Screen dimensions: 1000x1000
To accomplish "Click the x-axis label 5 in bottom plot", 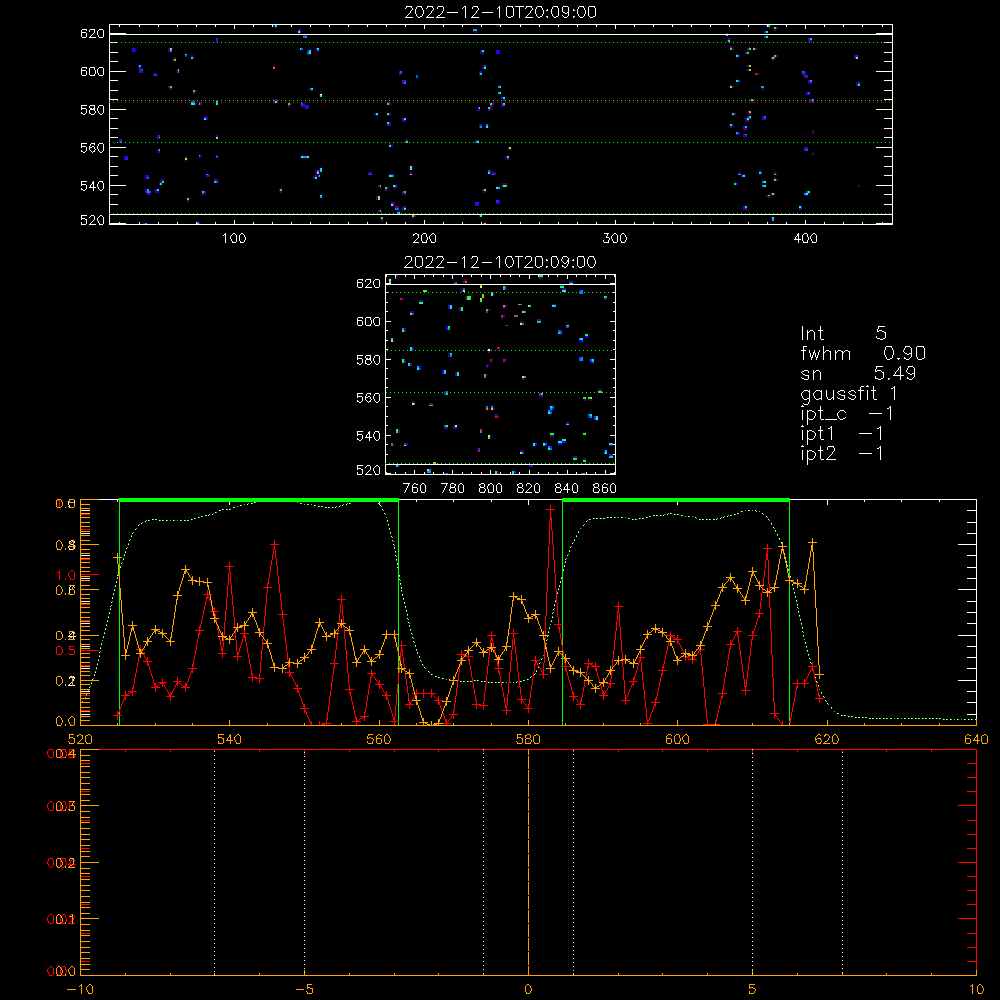I will 753,989.
